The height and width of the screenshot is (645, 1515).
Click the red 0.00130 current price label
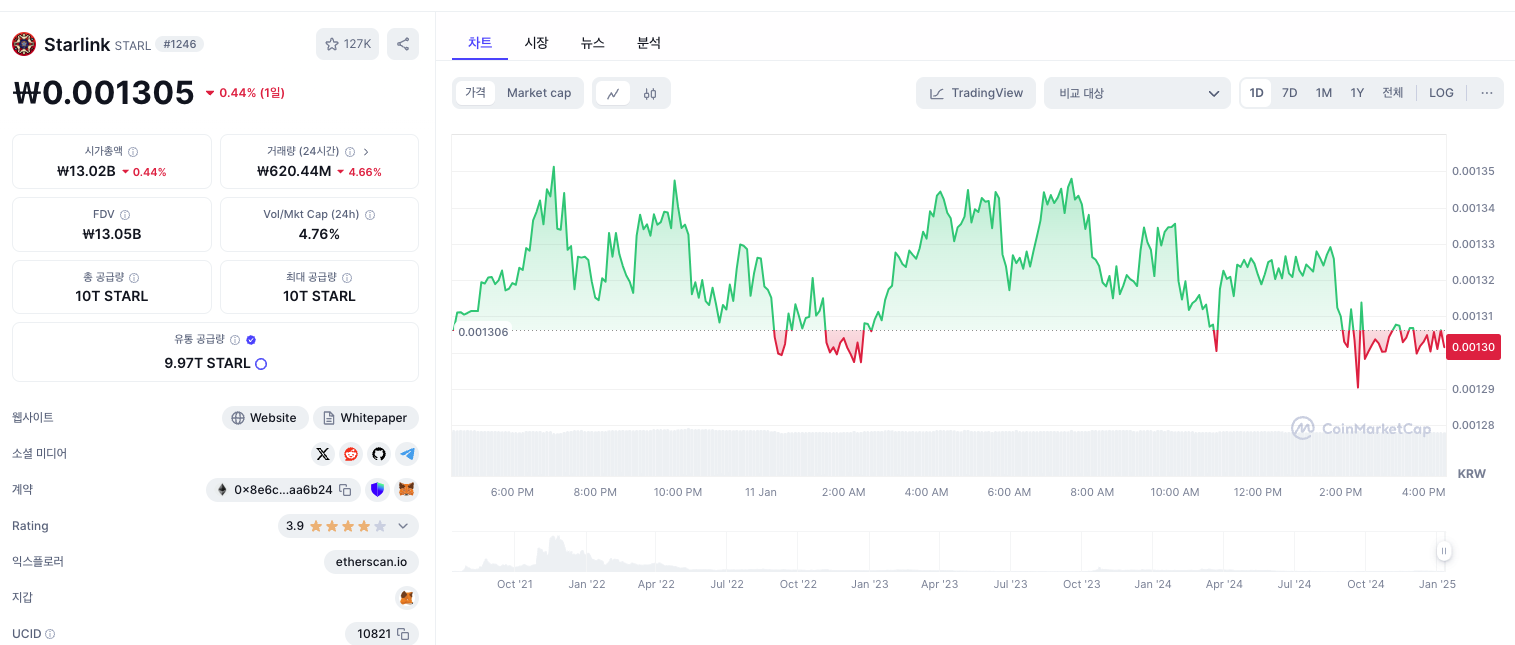(1474, 347)
